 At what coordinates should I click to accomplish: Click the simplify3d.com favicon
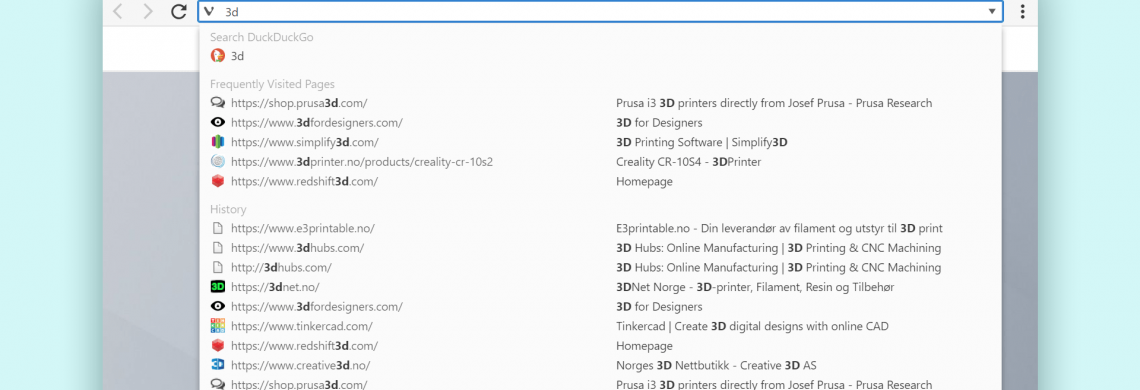pyautogui.click(x=217, y=142)
